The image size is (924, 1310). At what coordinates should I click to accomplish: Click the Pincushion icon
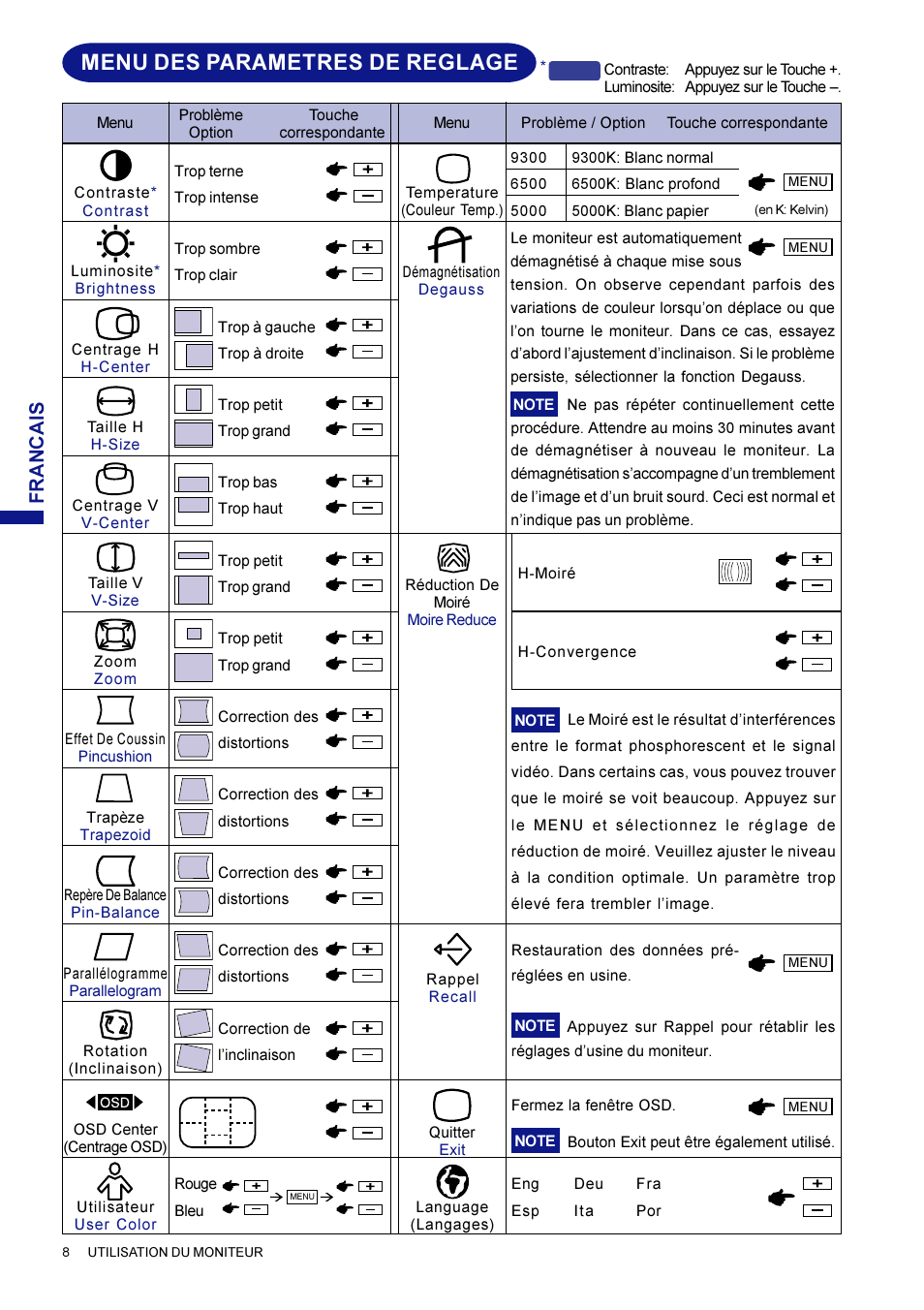[115, 710]
